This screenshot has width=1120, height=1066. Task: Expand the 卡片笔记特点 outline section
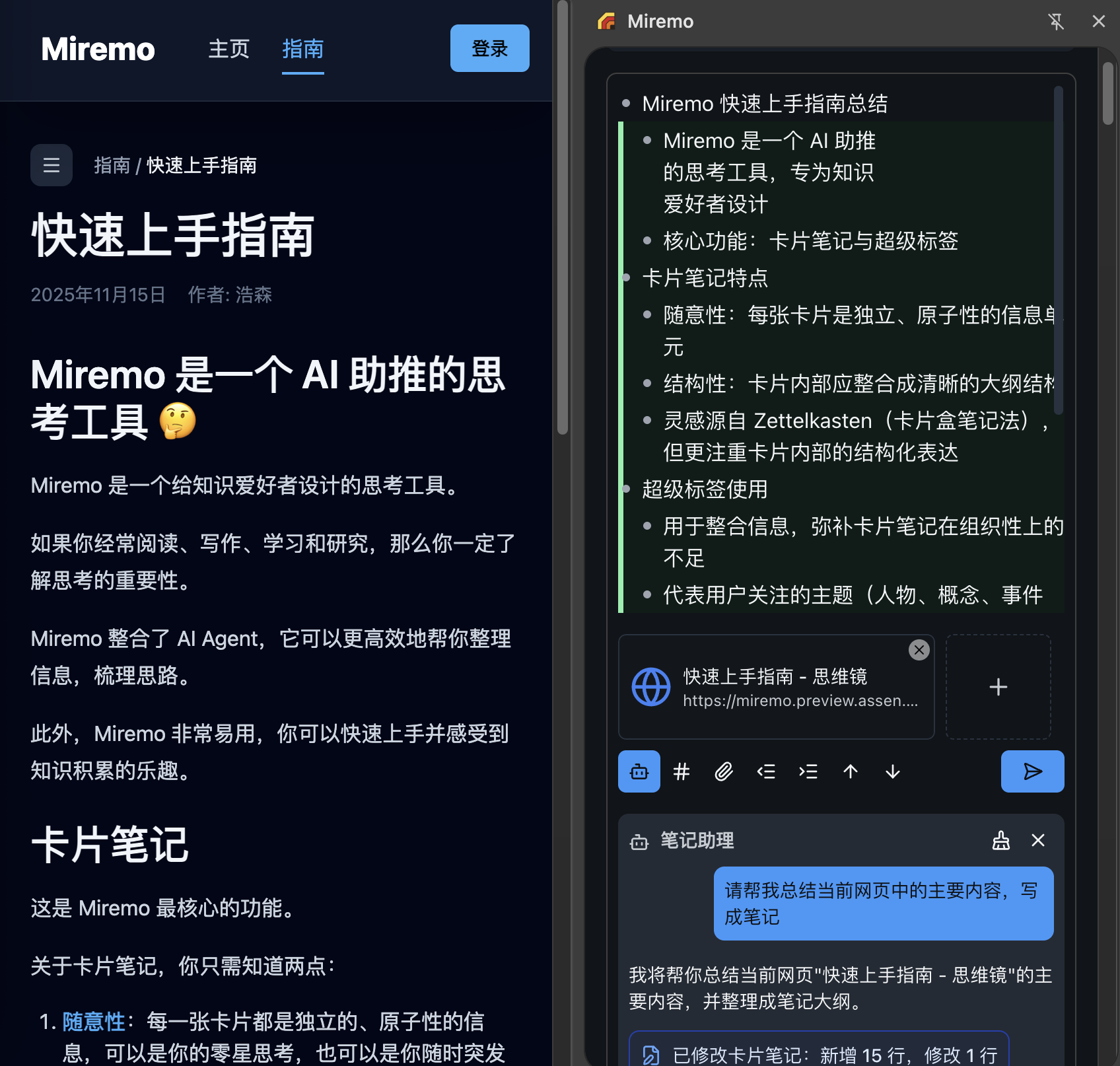pos(625,278)
